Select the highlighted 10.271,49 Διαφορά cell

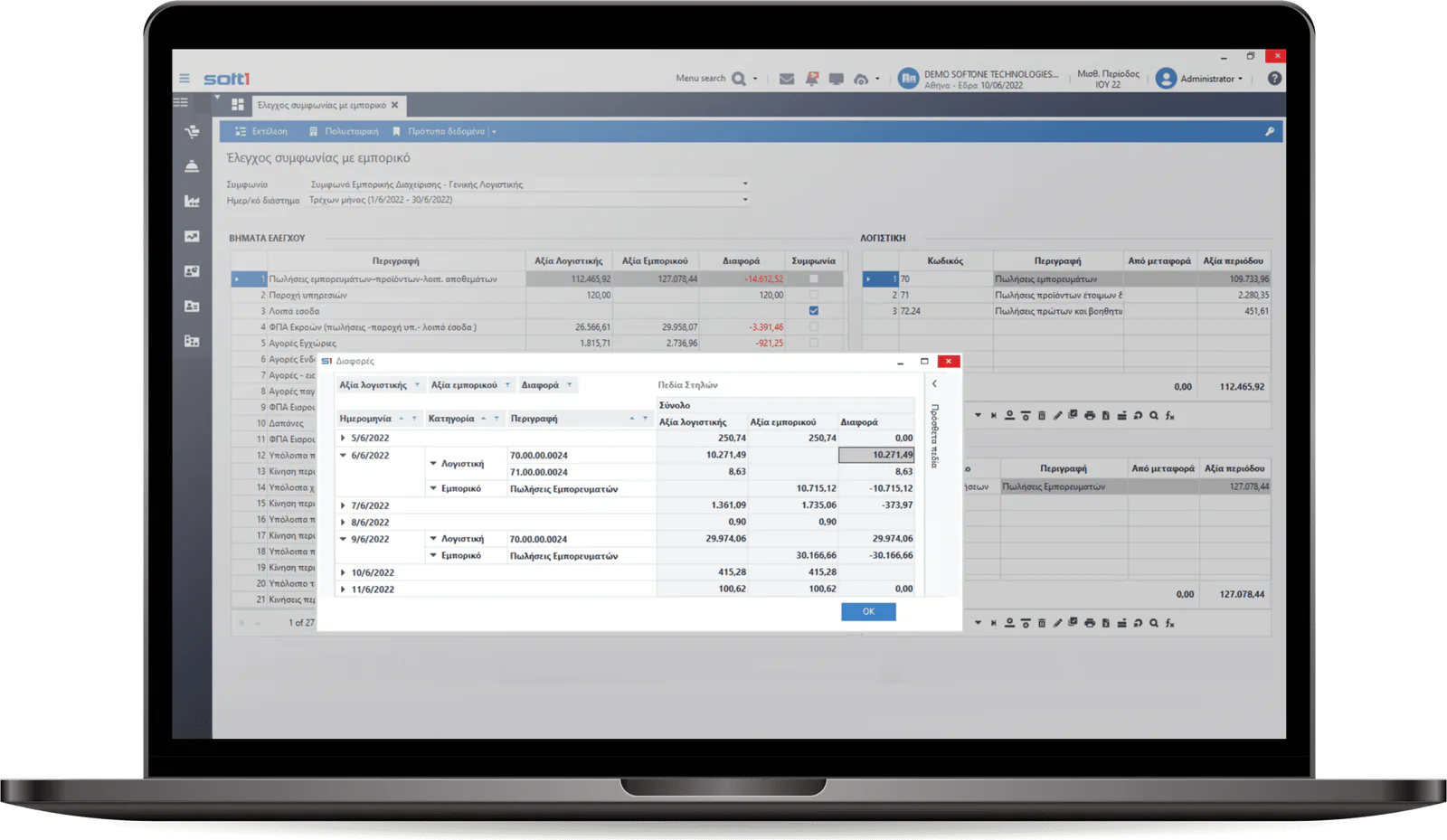point(876,455)
